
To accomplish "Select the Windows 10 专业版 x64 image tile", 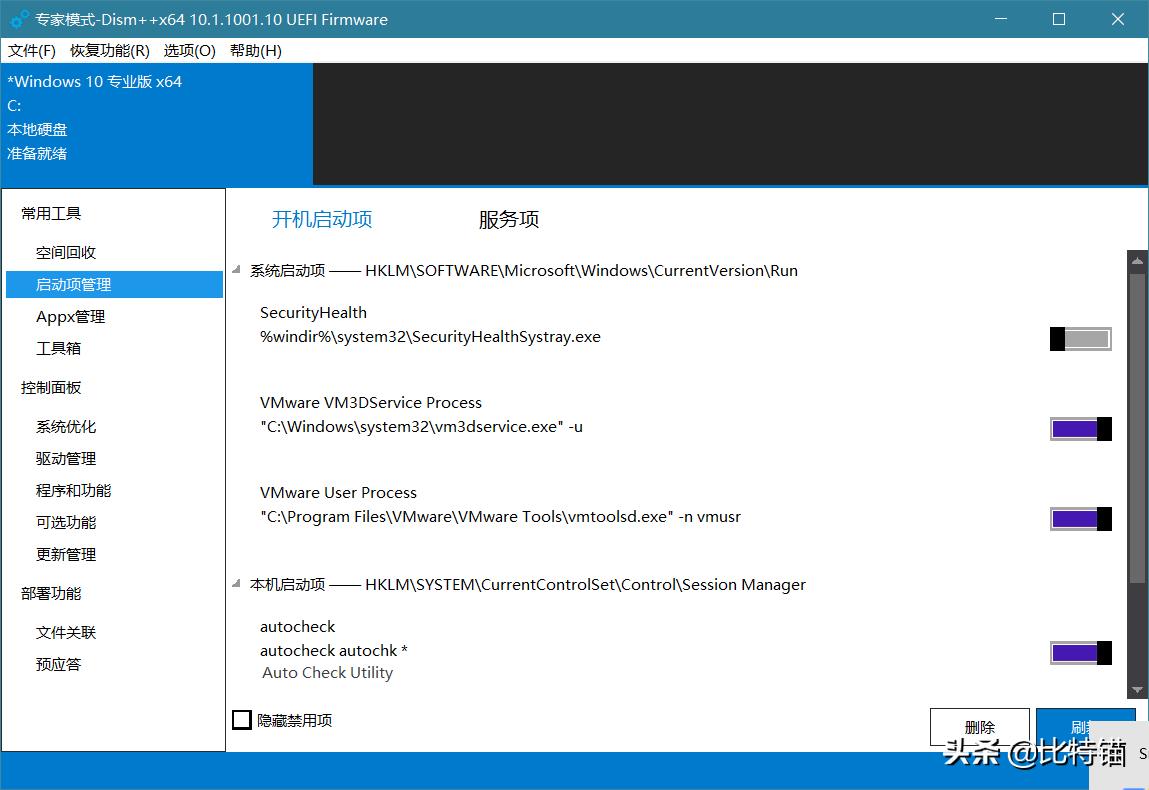I will (157, 124).
